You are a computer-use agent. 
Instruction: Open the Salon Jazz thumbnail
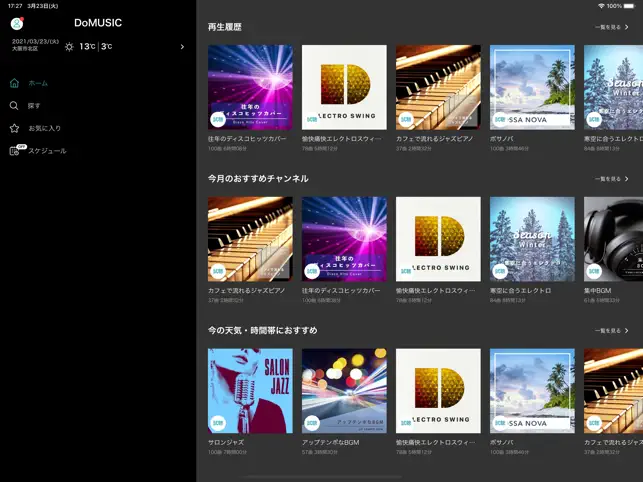tap(250, 391)
